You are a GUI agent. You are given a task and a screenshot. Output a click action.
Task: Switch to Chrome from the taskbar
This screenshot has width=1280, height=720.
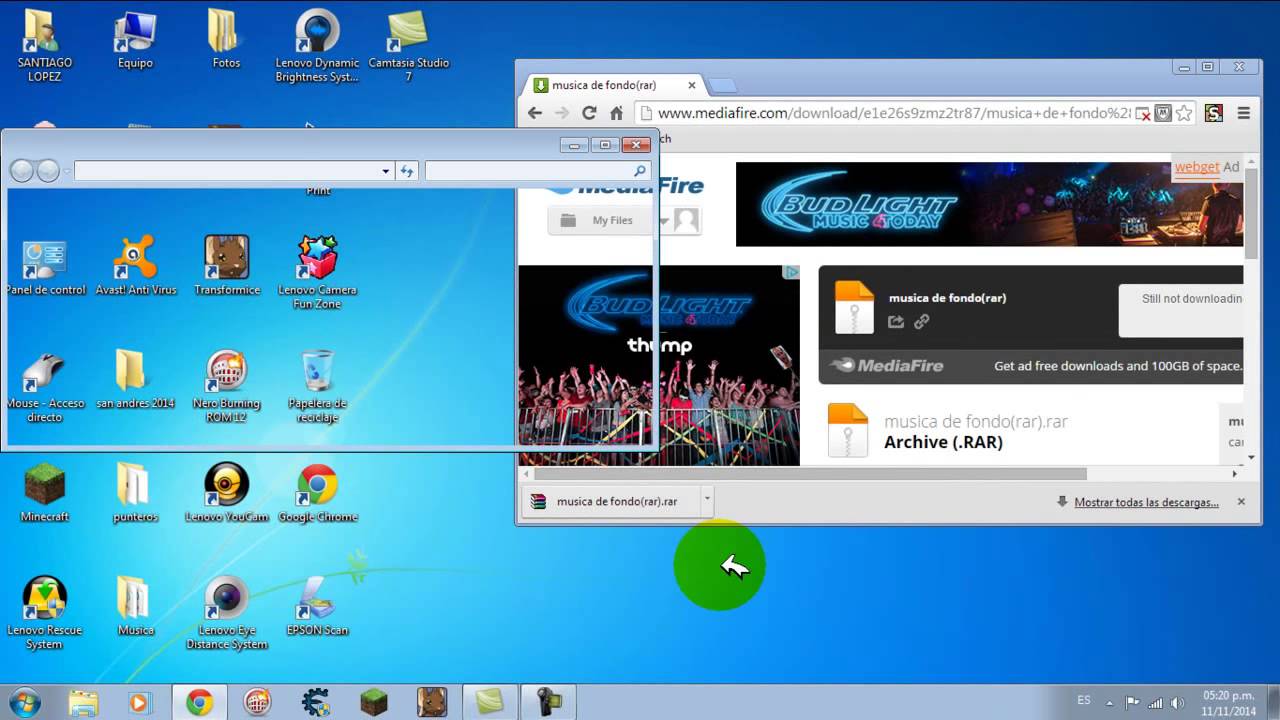click(x=199, y=702)
